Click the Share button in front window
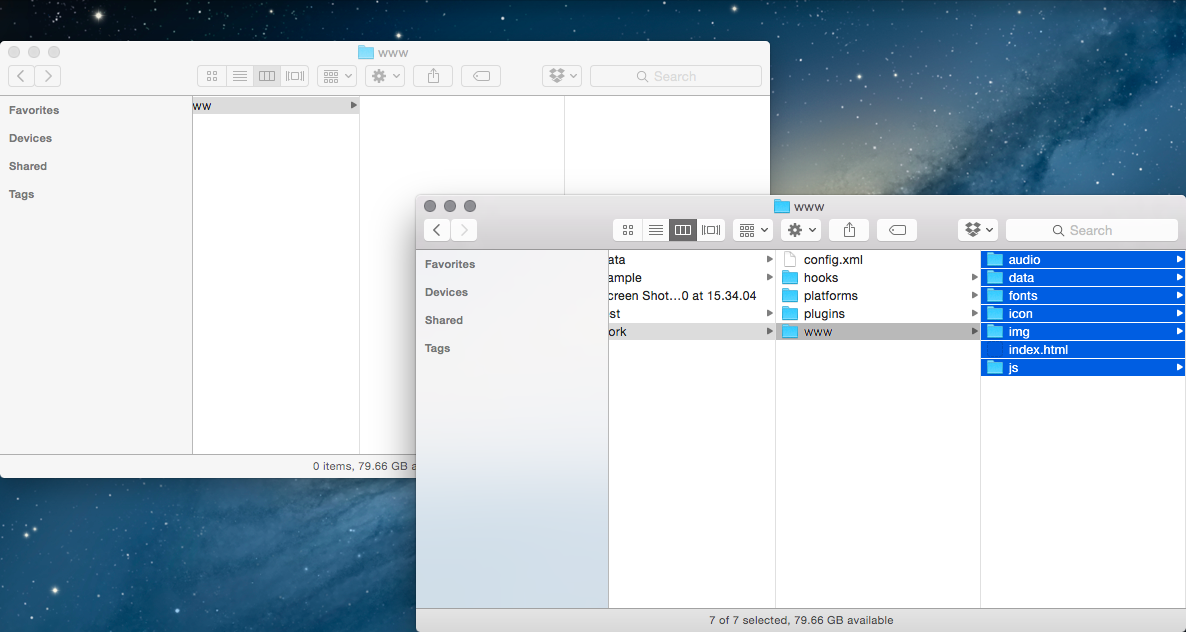Image resolution: width=1186 pixels, height=632 pixels. click(x=849, y=230)
